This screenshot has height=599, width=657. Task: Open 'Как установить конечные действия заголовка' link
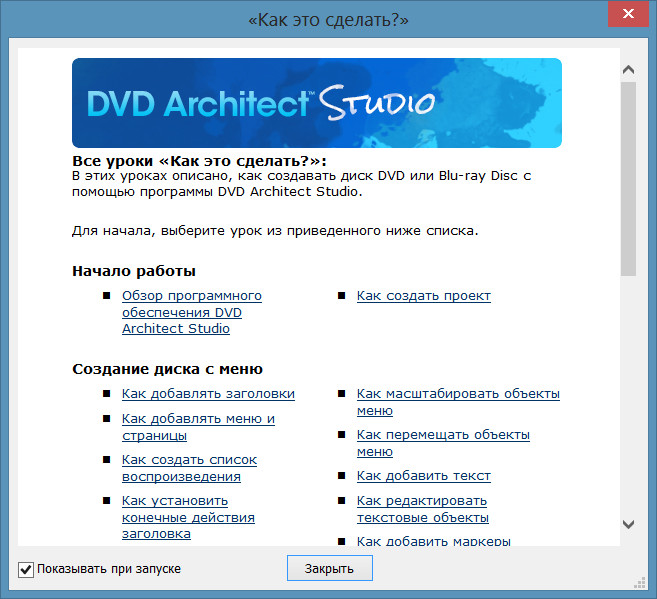188,517
